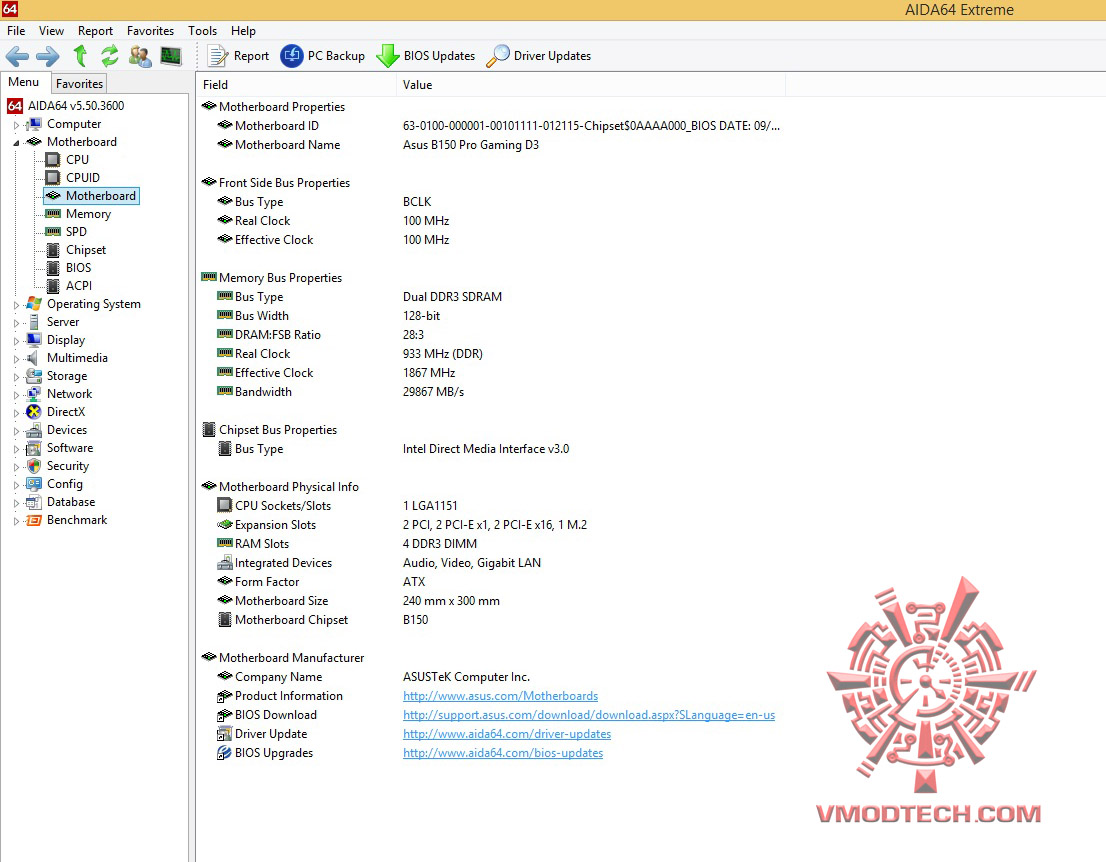
Task: Expand the Multimedia tree node
Action: (x=16, y=359)
